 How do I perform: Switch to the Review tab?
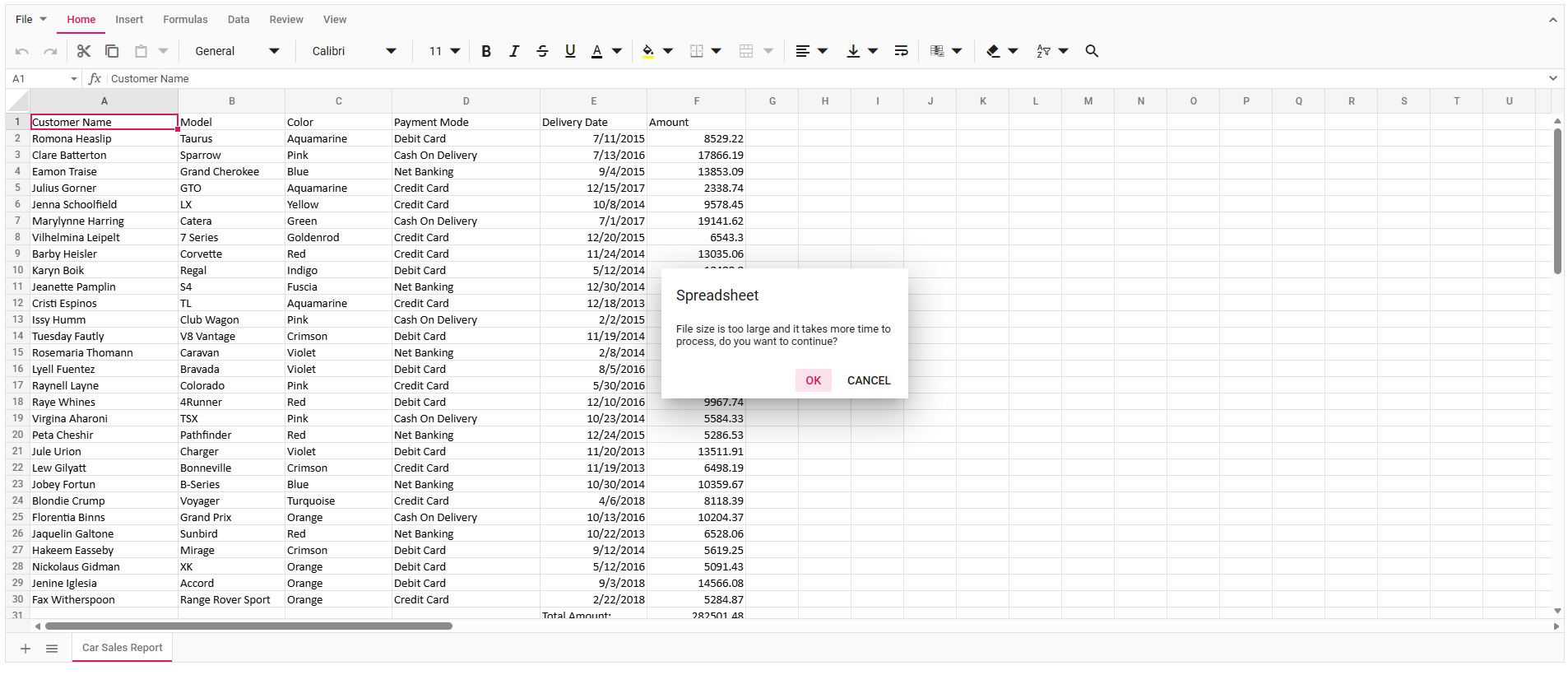pos(286,19)
